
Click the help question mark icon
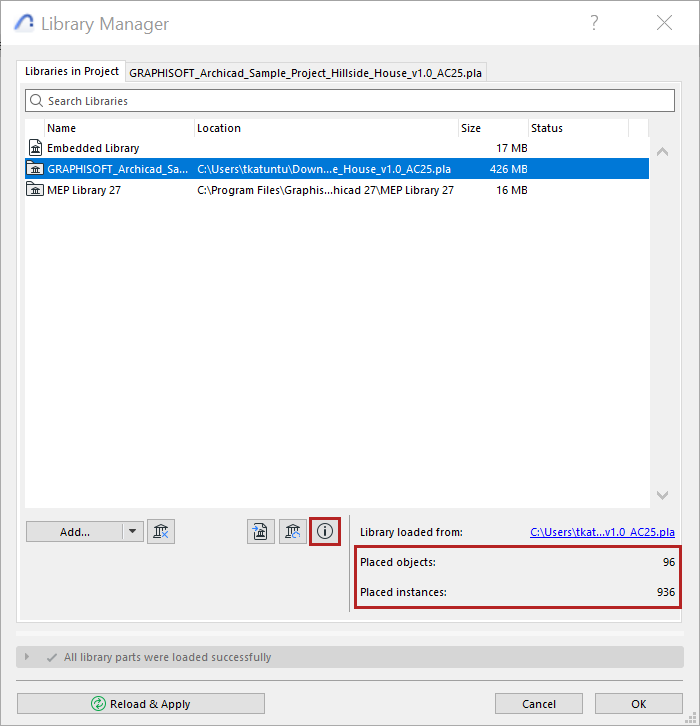click(594, 22)
